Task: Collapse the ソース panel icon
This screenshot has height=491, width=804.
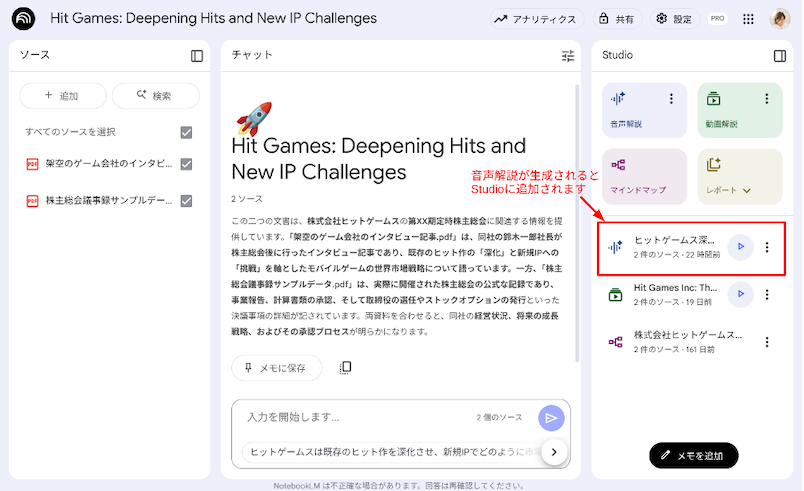Action: pos(197,56)
